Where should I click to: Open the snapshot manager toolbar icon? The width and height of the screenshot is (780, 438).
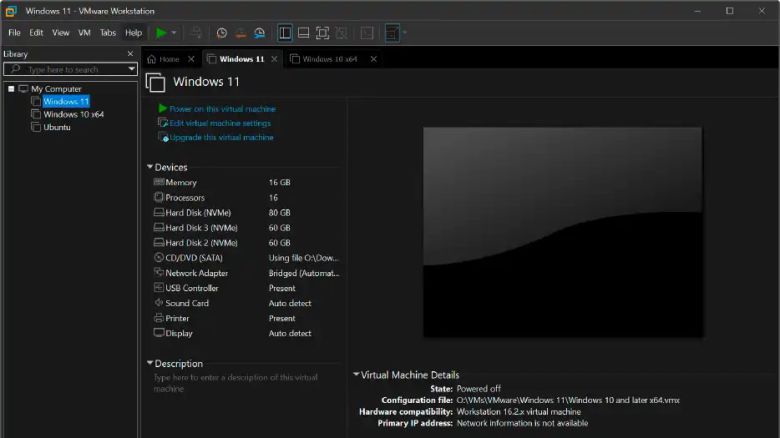point(259,33)
